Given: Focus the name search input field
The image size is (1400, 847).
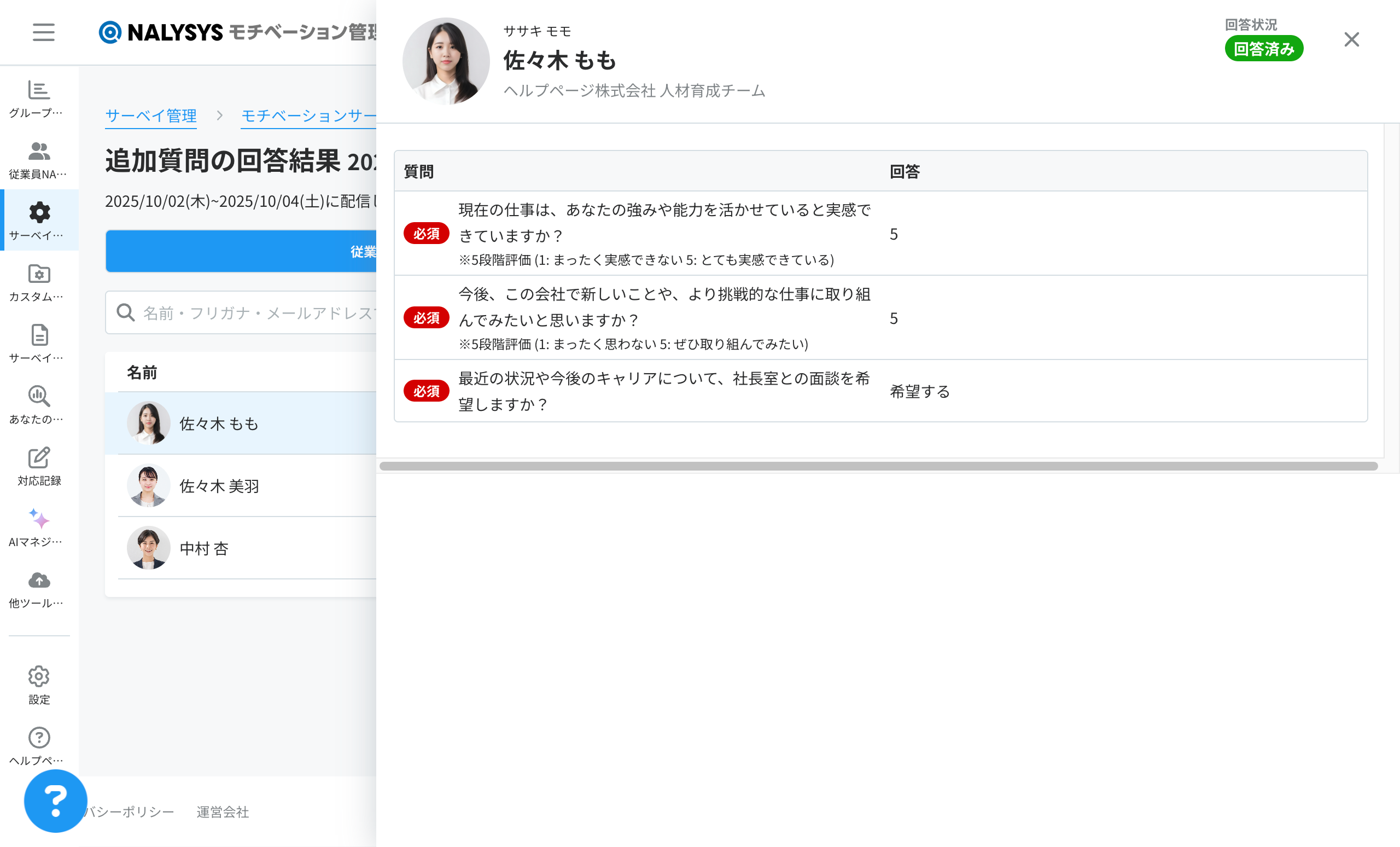Looking at the screenshot, I should (x=256, y=312).
